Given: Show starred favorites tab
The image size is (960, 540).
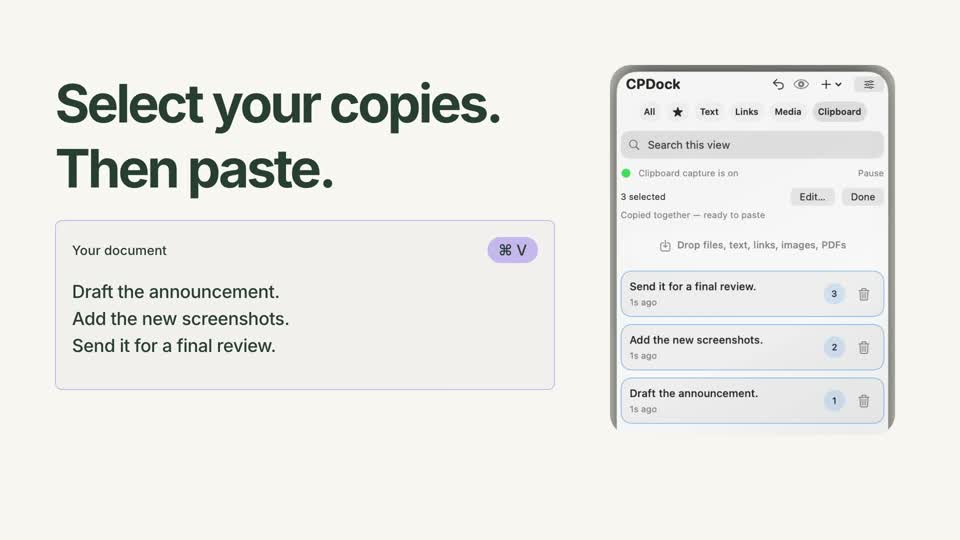Looking at the screenshot, I should (x=677, y=111).
